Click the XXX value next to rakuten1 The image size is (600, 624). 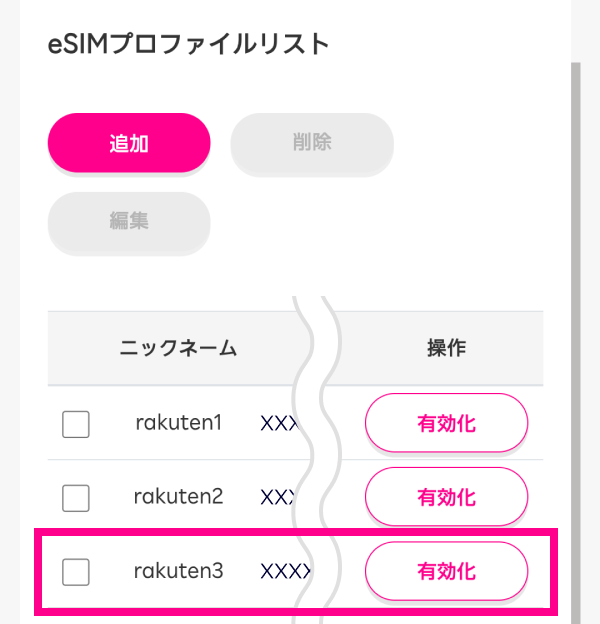(x=278, y=423)
